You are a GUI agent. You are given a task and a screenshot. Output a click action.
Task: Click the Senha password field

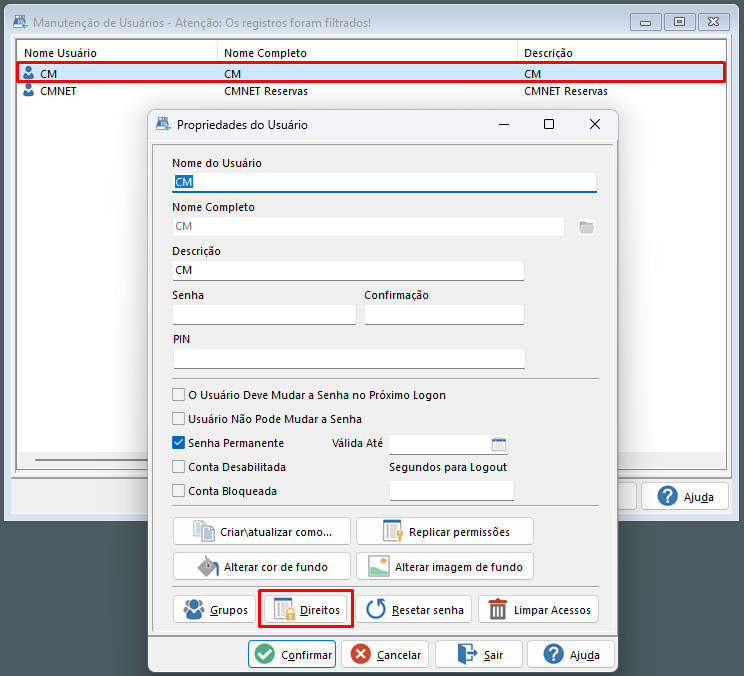[264, 315]
